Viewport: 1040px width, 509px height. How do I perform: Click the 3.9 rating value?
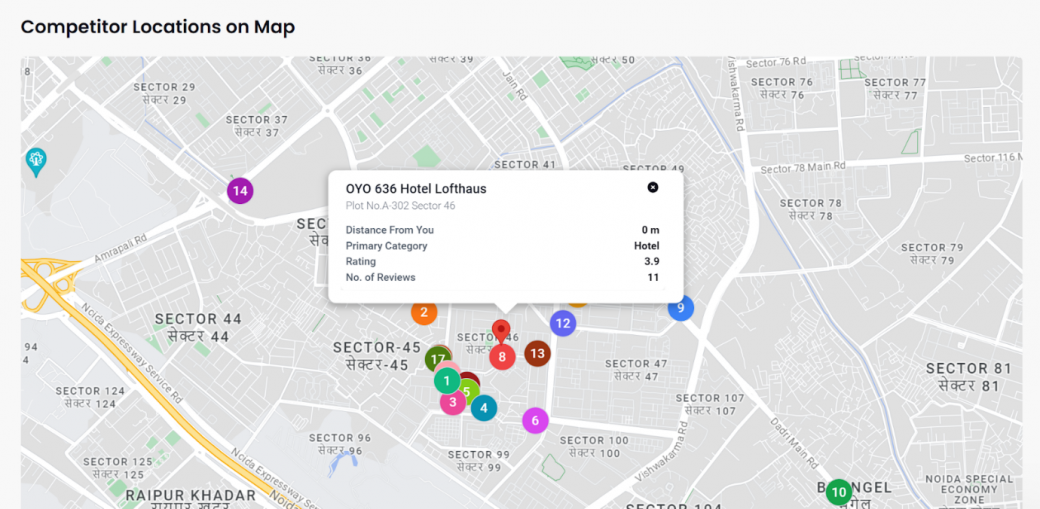[x=653, y=261]
